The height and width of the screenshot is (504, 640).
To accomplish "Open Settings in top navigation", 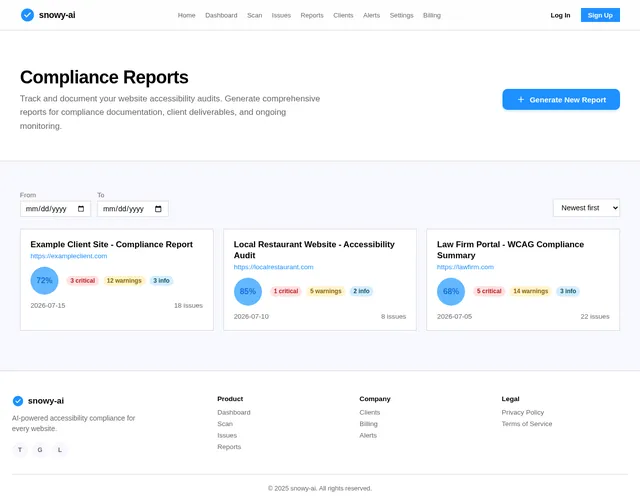I will click(402, 15).
